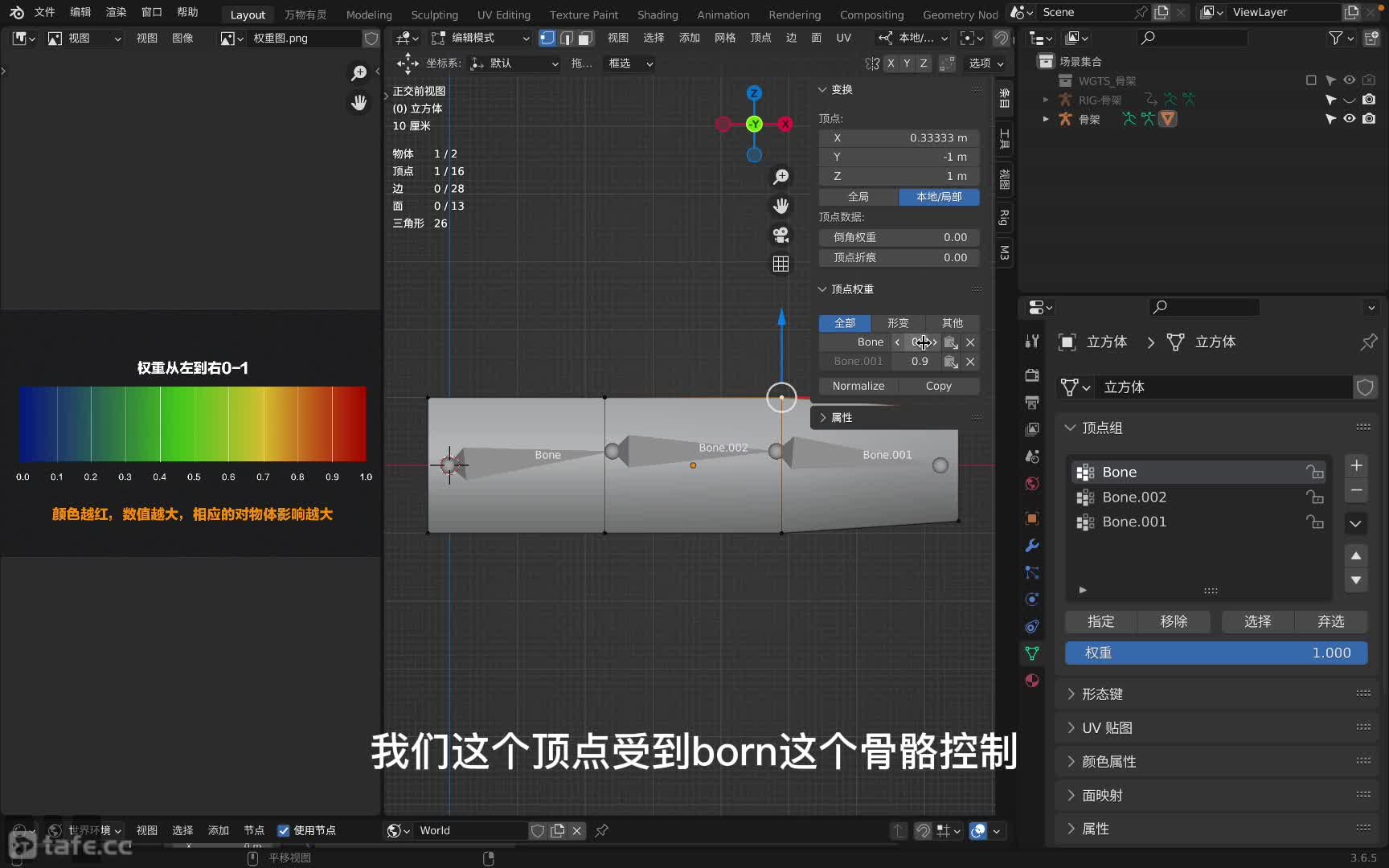Switch perspective/orthographic with the grid icon

point(781,264)
